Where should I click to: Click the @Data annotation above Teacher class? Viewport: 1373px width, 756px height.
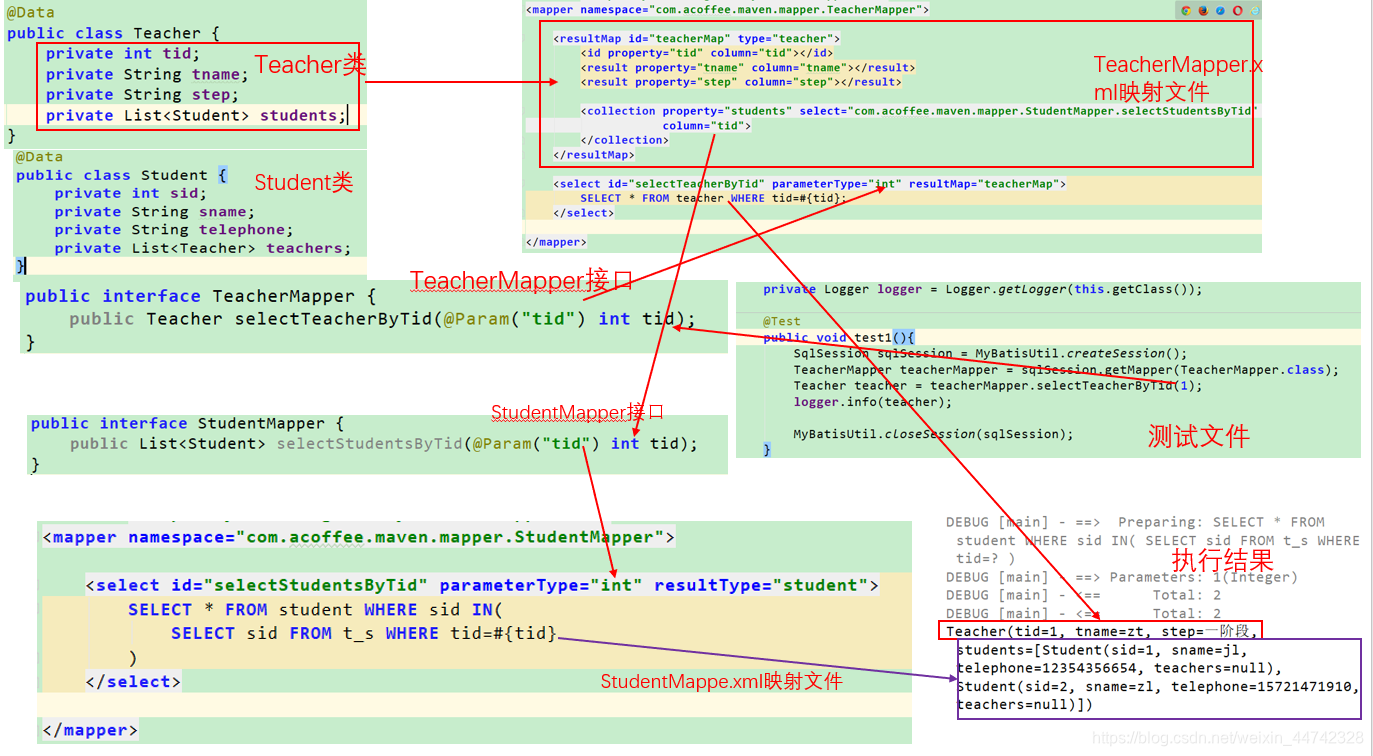point(31,13)
